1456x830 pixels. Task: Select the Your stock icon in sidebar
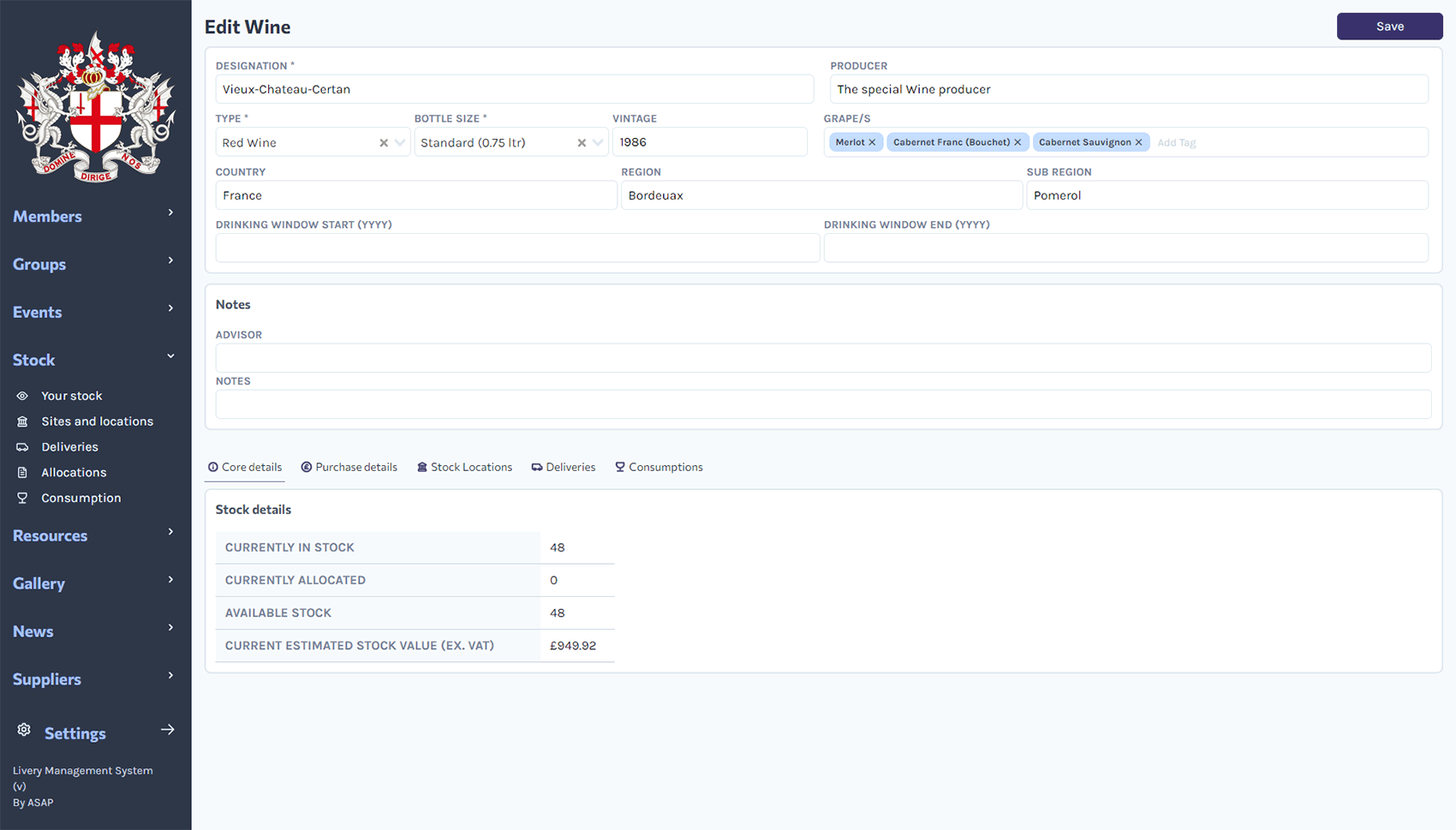point(22,396)
